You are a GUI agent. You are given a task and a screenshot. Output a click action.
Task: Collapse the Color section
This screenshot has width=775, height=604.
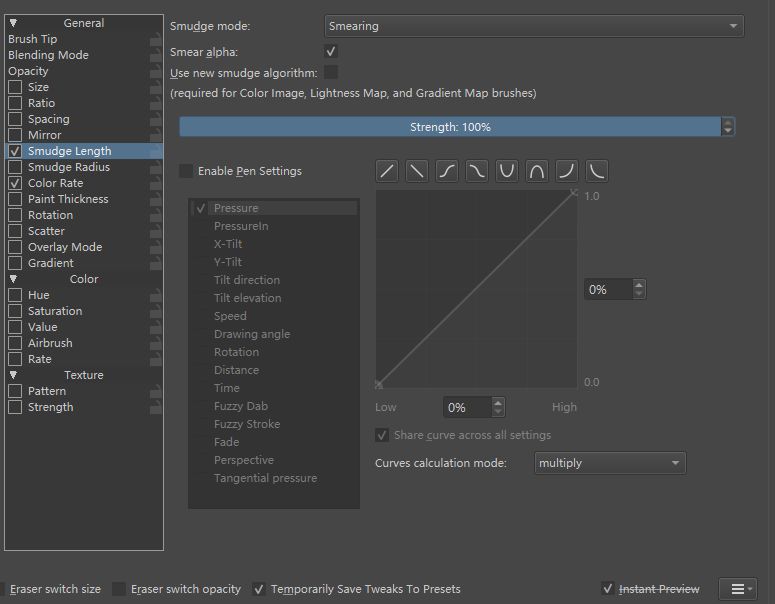13,279
